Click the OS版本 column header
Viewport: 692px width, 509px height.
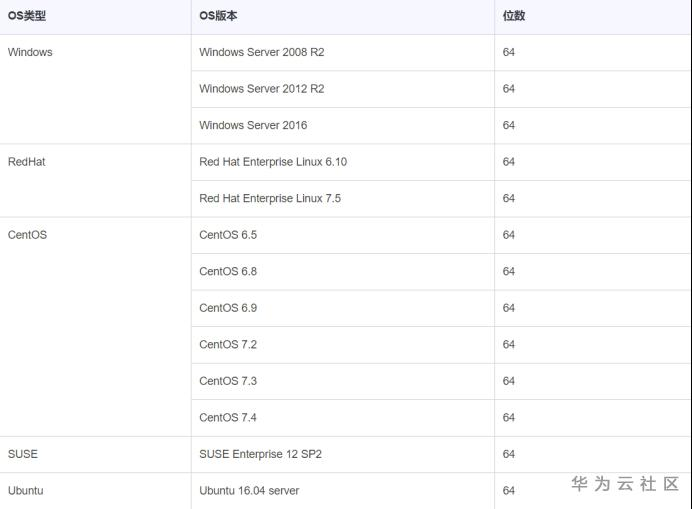tap(218, 16)
